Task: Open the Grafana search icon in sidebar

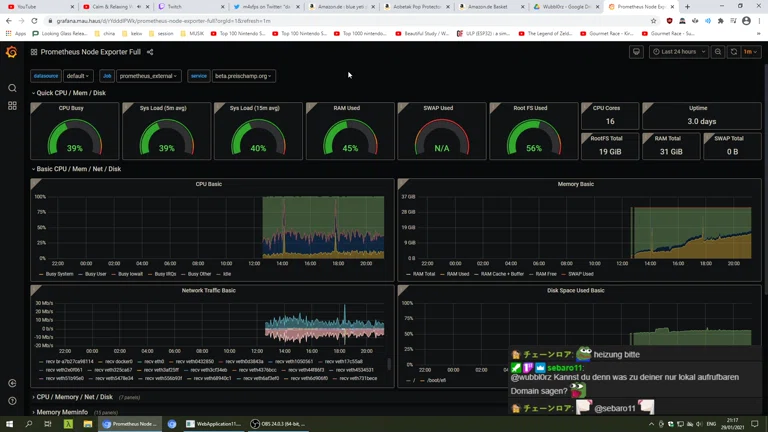Action: pyautogui.click(x=12, y=88)
